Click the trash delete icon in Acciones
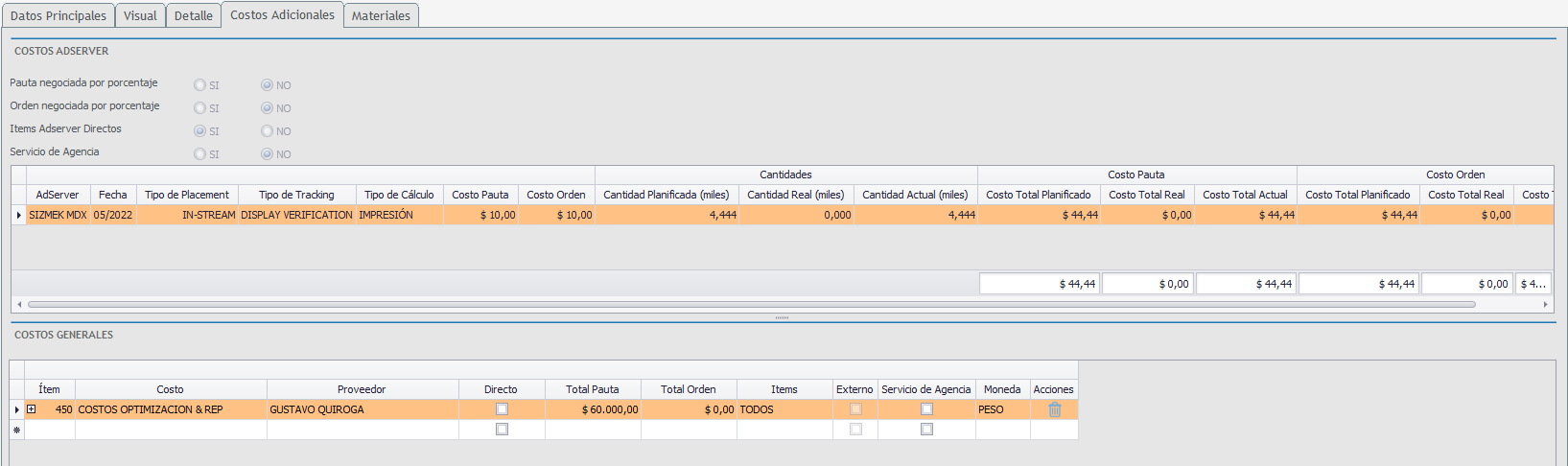The image size is (1568, 466). click(x=1054, y=409)
